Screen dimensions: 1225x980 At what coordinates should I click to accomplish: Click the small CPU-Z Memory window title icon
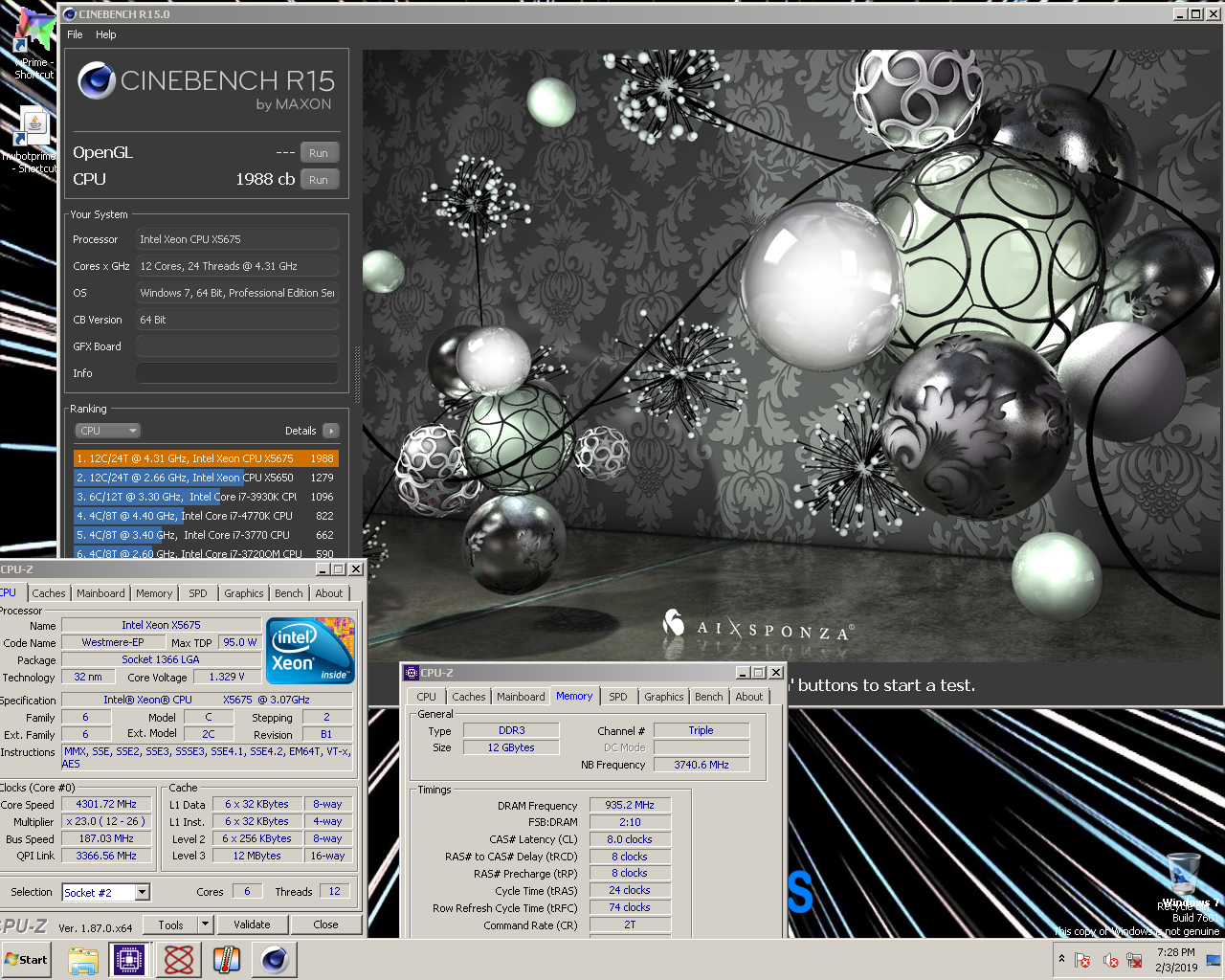pos(412,673)
